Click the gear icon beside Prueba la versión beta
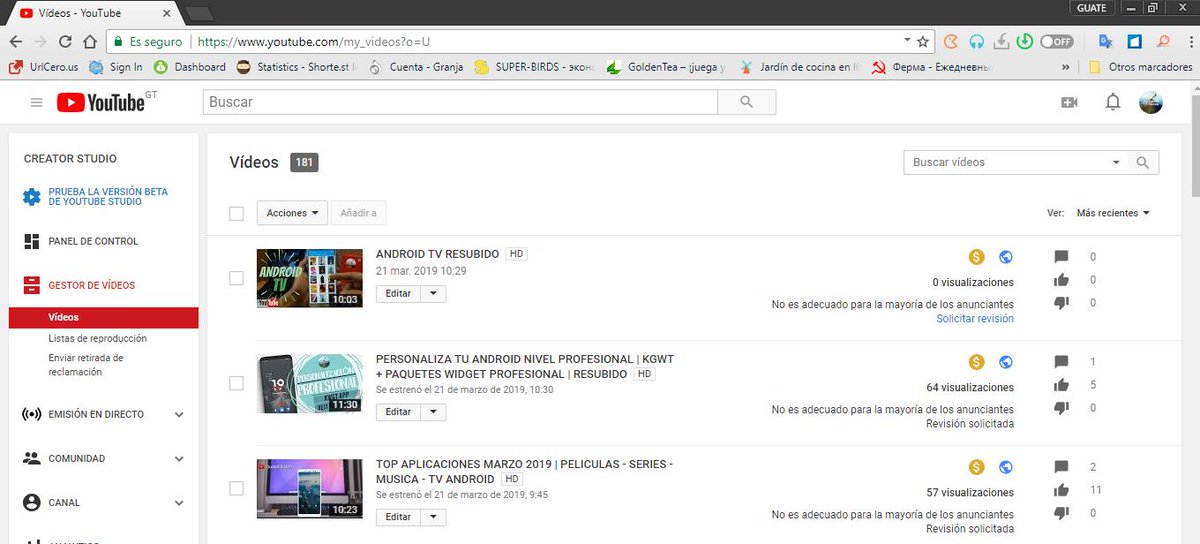This screenshot has width=1200, height=544. [x=32, y=196]
